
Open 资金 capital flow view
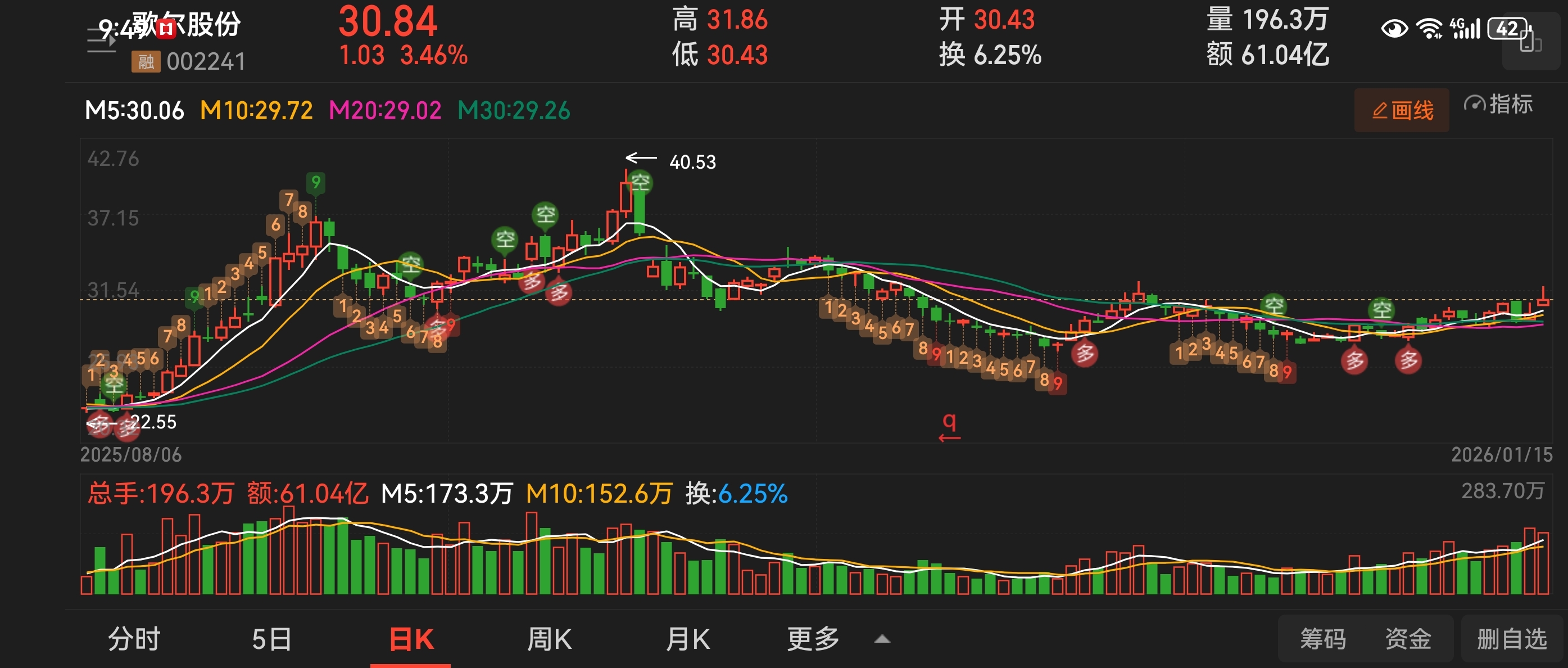[1408, 639]
